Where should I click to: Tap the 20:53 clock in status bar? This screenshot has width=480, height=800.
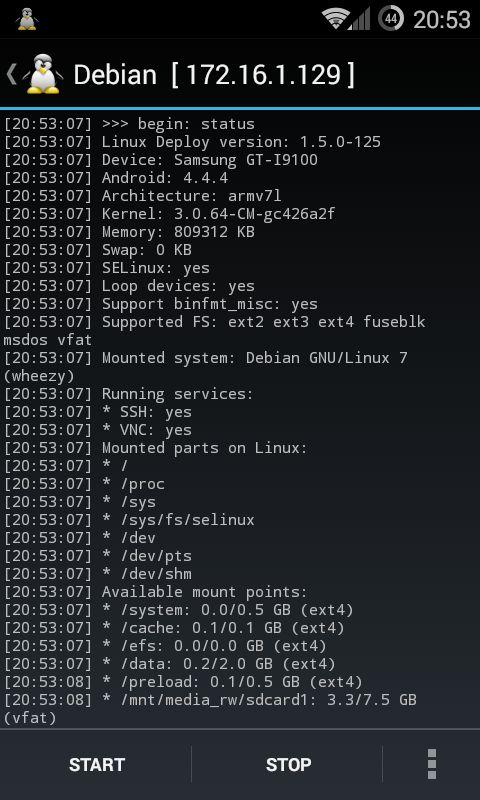click(441, 19)
